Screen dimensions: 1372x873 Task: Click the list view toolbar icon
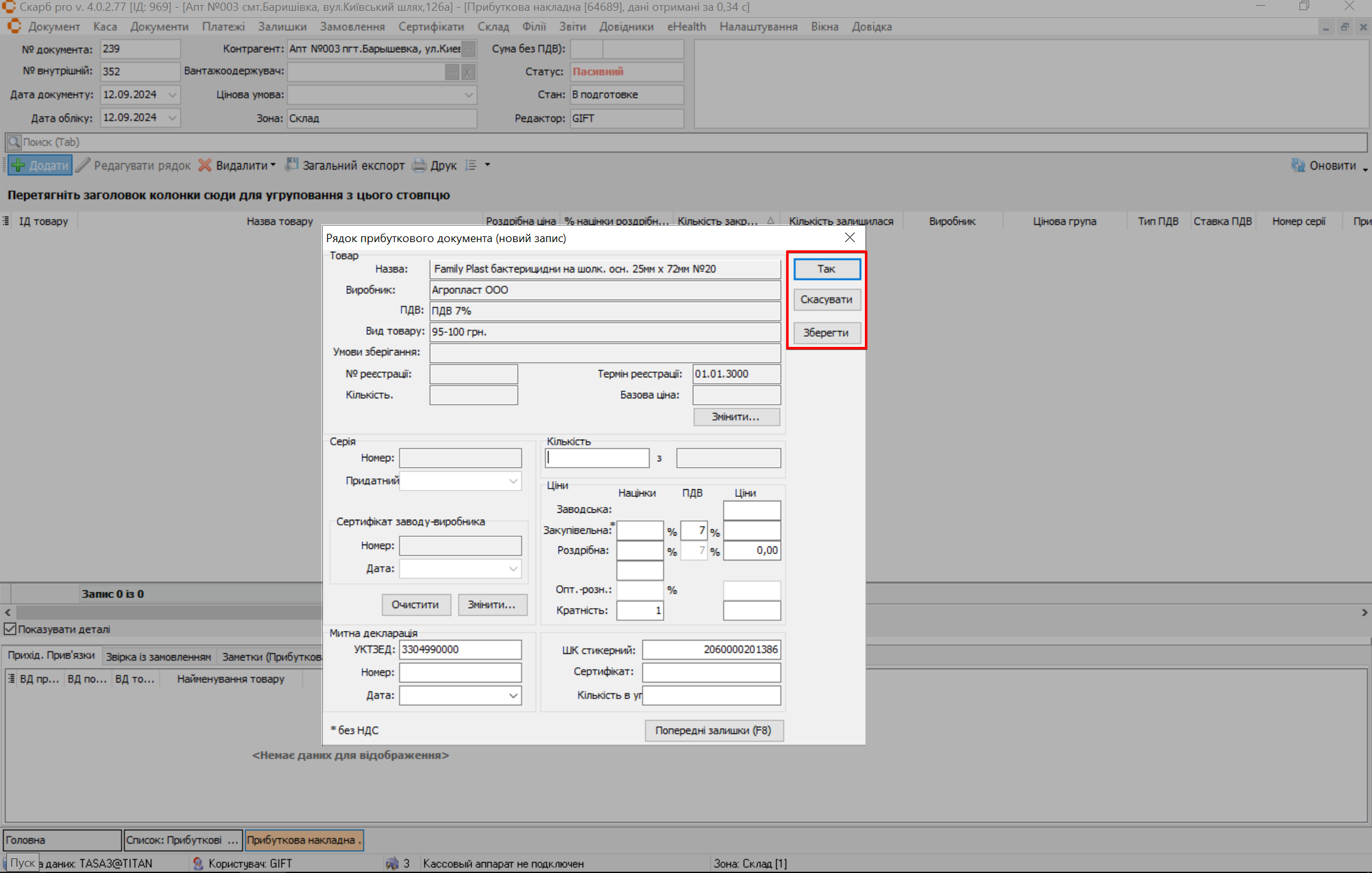coord(471,165)
